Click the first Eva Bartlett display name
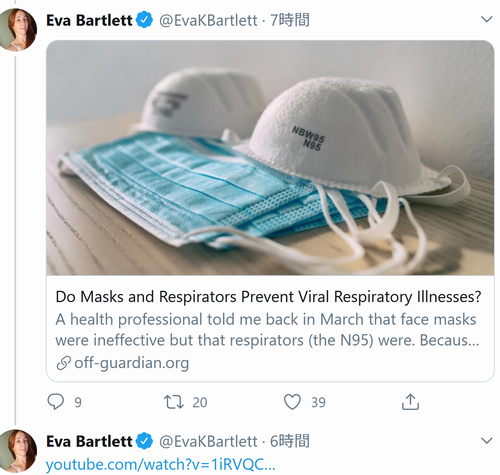 (x=89, y=20)
